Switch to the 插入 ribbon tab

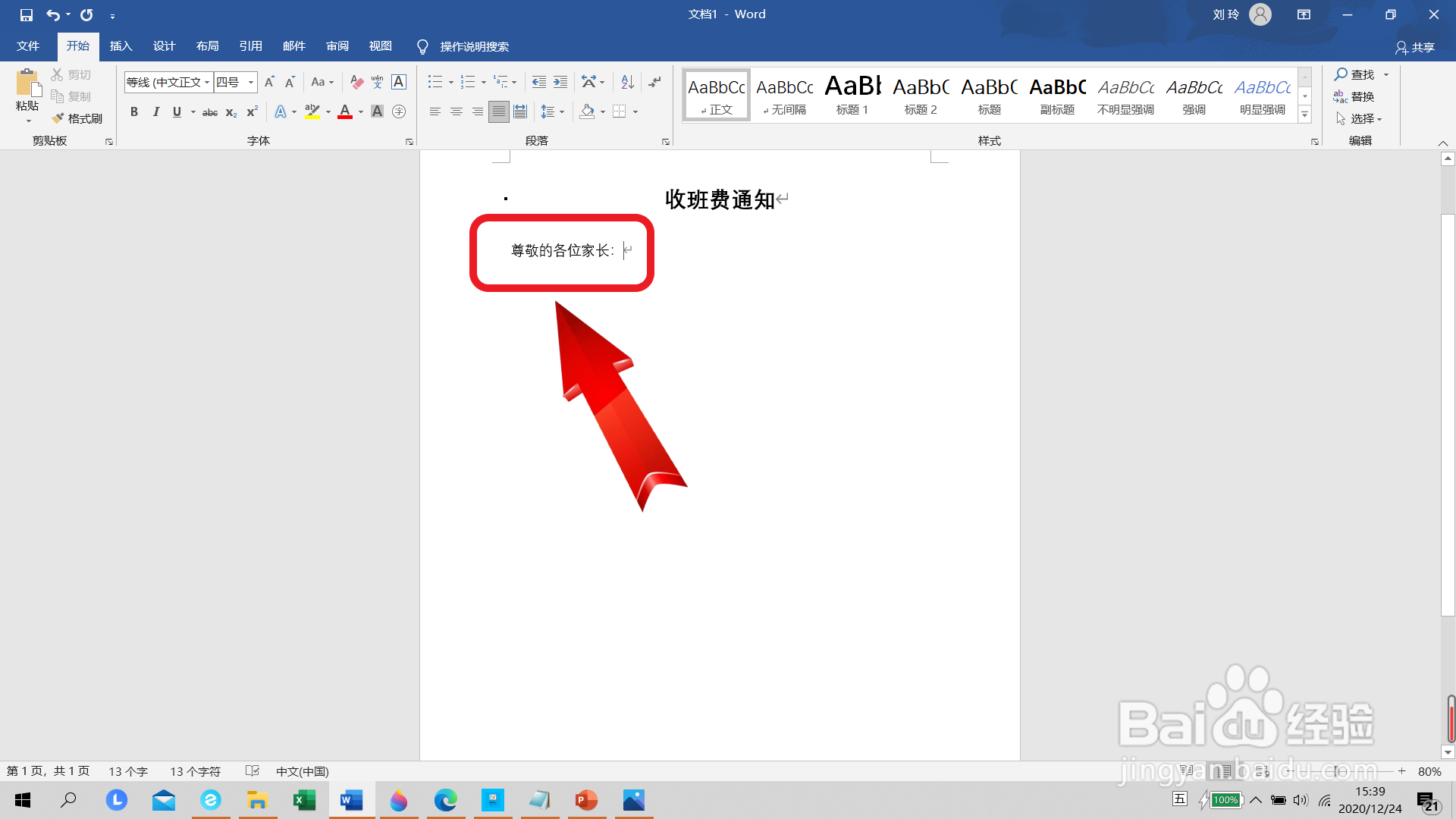121,46
